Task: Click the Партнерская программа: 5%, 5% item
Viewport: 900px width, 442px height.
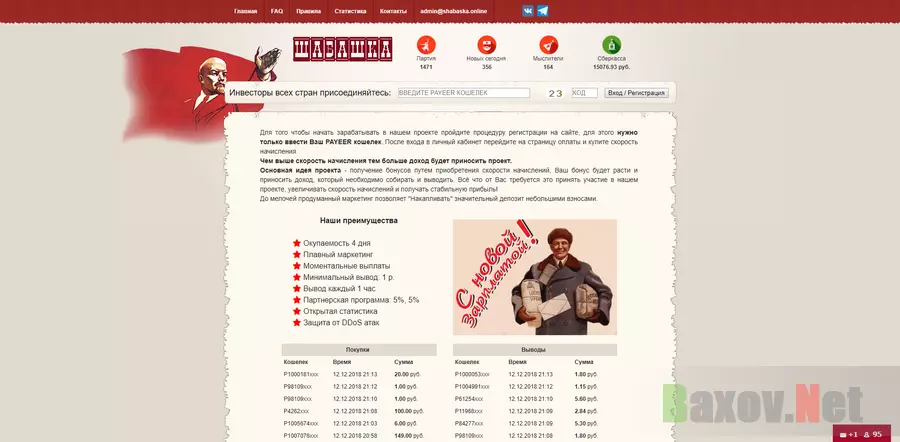Action: tap(361, 300)
